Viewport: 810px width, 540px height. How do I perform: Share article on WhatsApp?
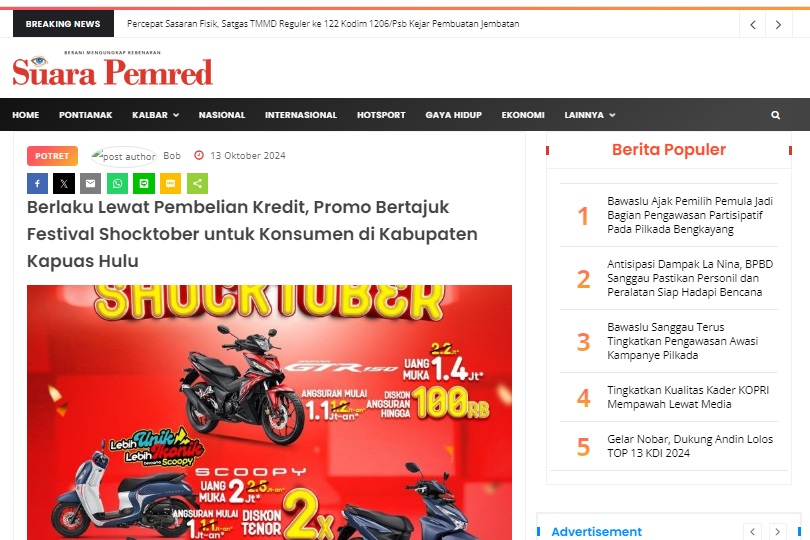(x=117, y=183)
